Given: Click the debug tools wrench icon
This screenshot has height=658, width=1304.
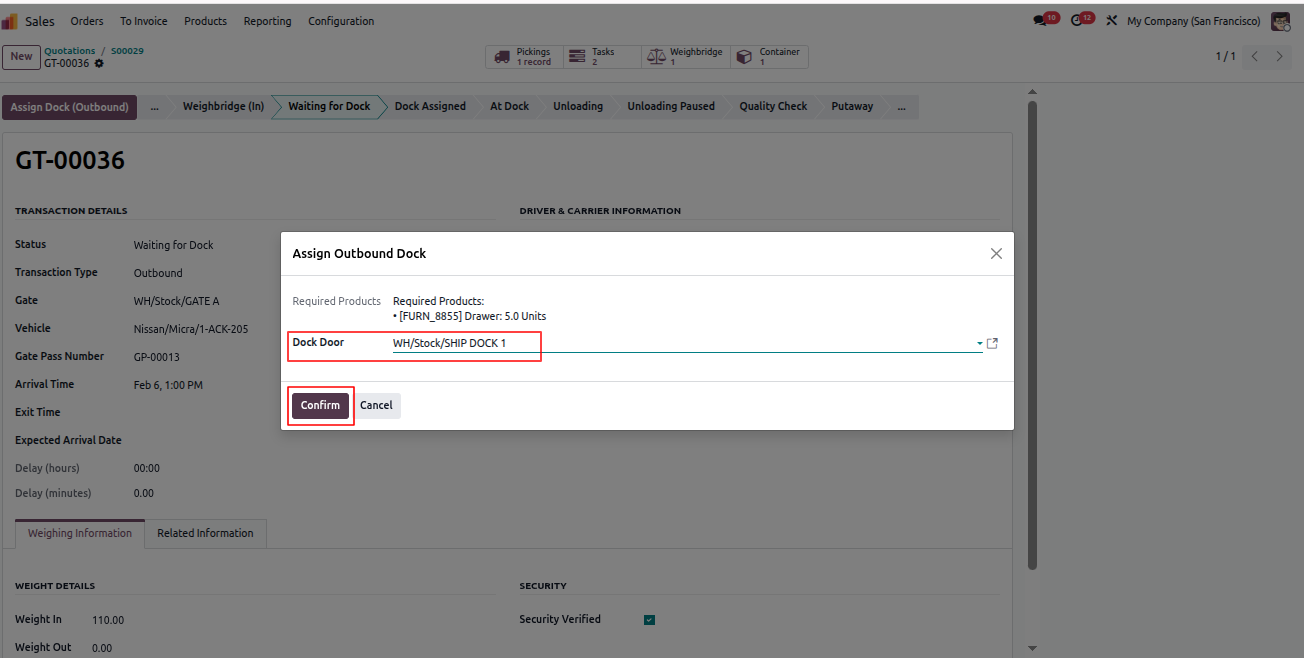Looking at the screenshot, I should [x=1111, y=20].
